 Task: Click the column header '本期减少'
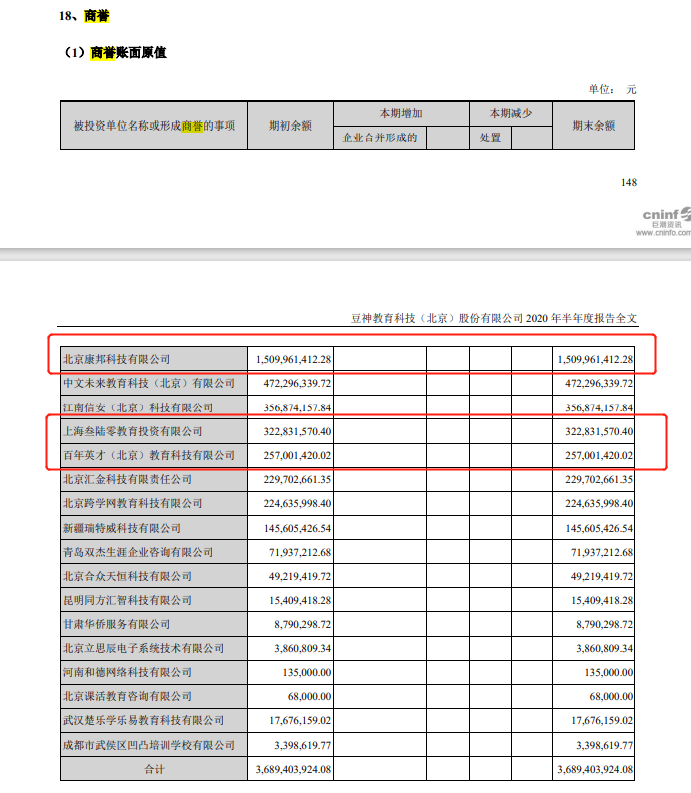pos(511,113)
